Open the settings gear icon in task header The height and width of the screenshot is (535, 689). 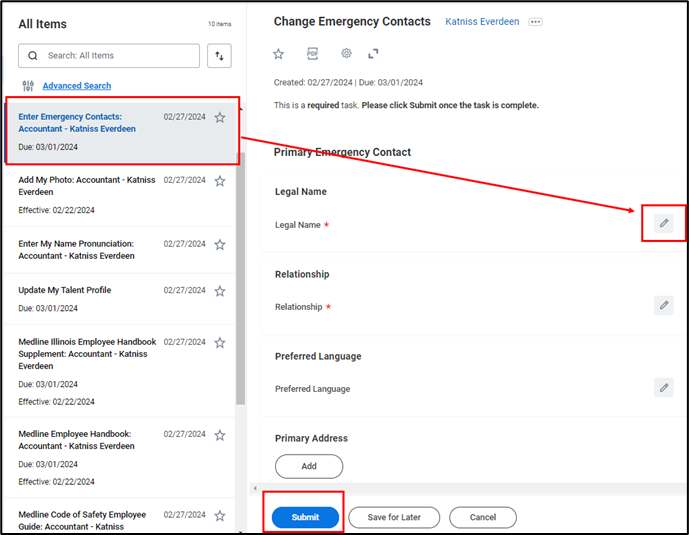[x=346, y=54]
